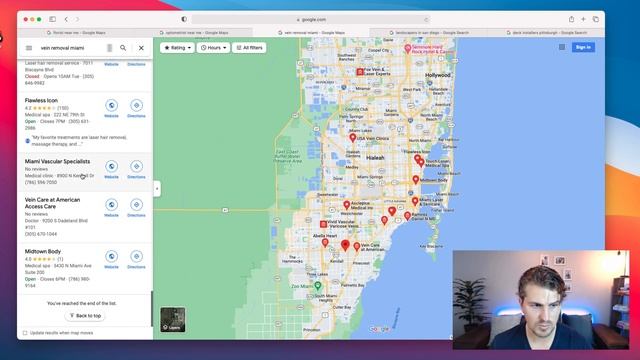Viewport: 640px width, 360px height.
Task: Click the Abella Heart map pin
Action: (x=325, y=243)
